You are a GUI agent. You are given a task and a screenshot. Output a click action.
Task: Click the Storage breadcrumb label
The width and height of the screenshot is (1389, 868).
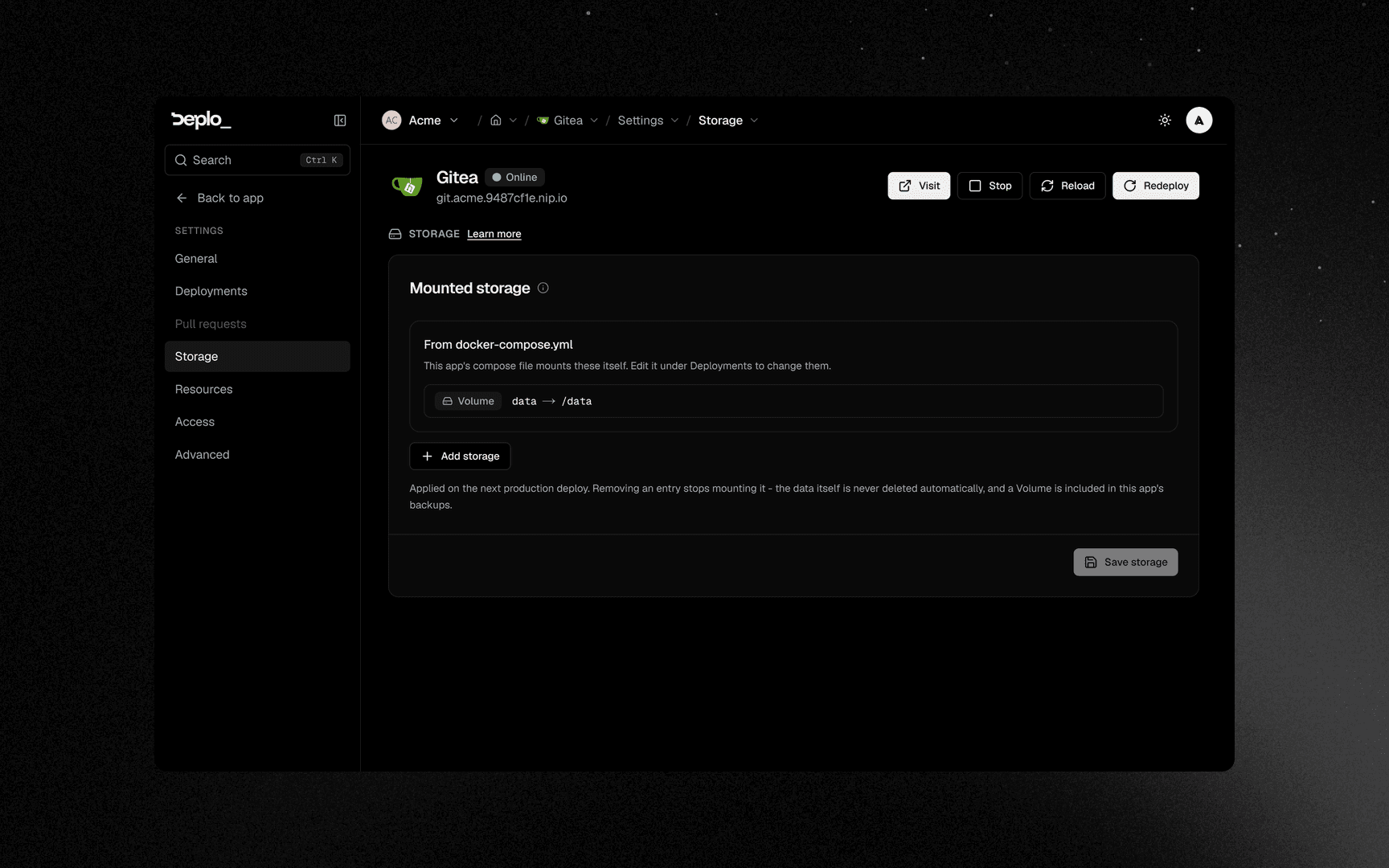click(x=720, y=121)
